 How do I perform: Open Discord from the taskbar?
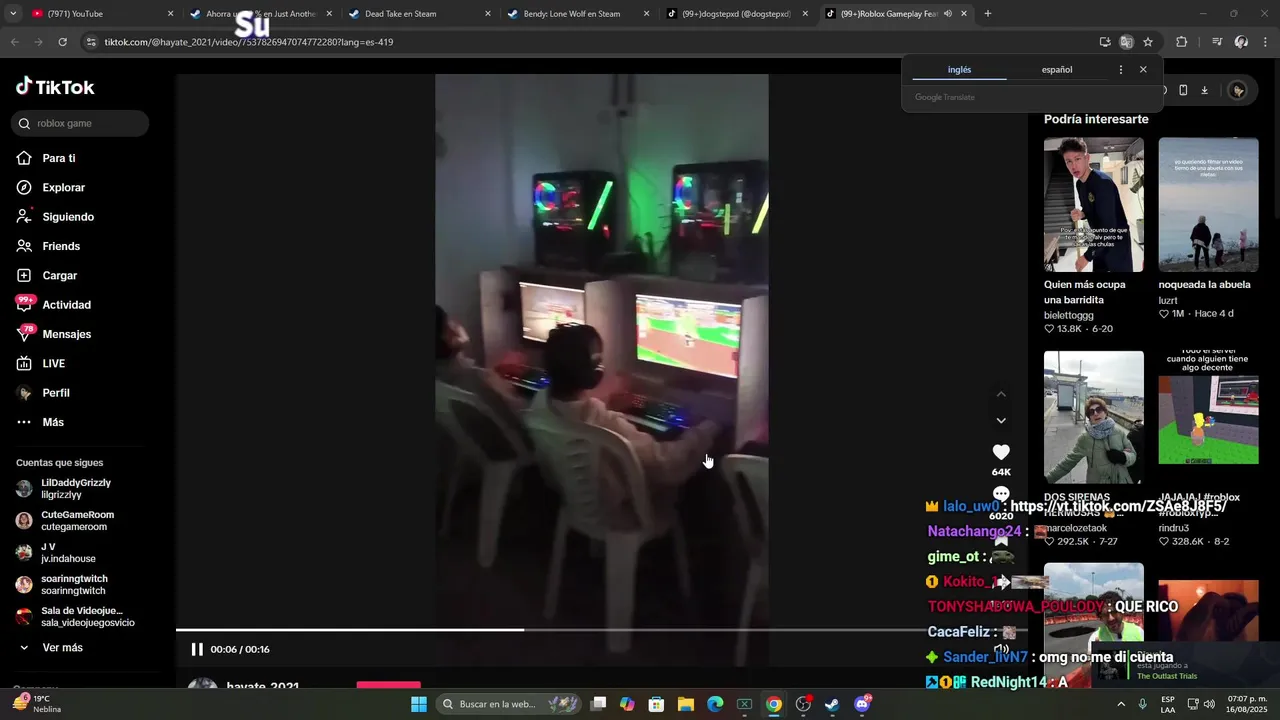[x=862, y=704]
